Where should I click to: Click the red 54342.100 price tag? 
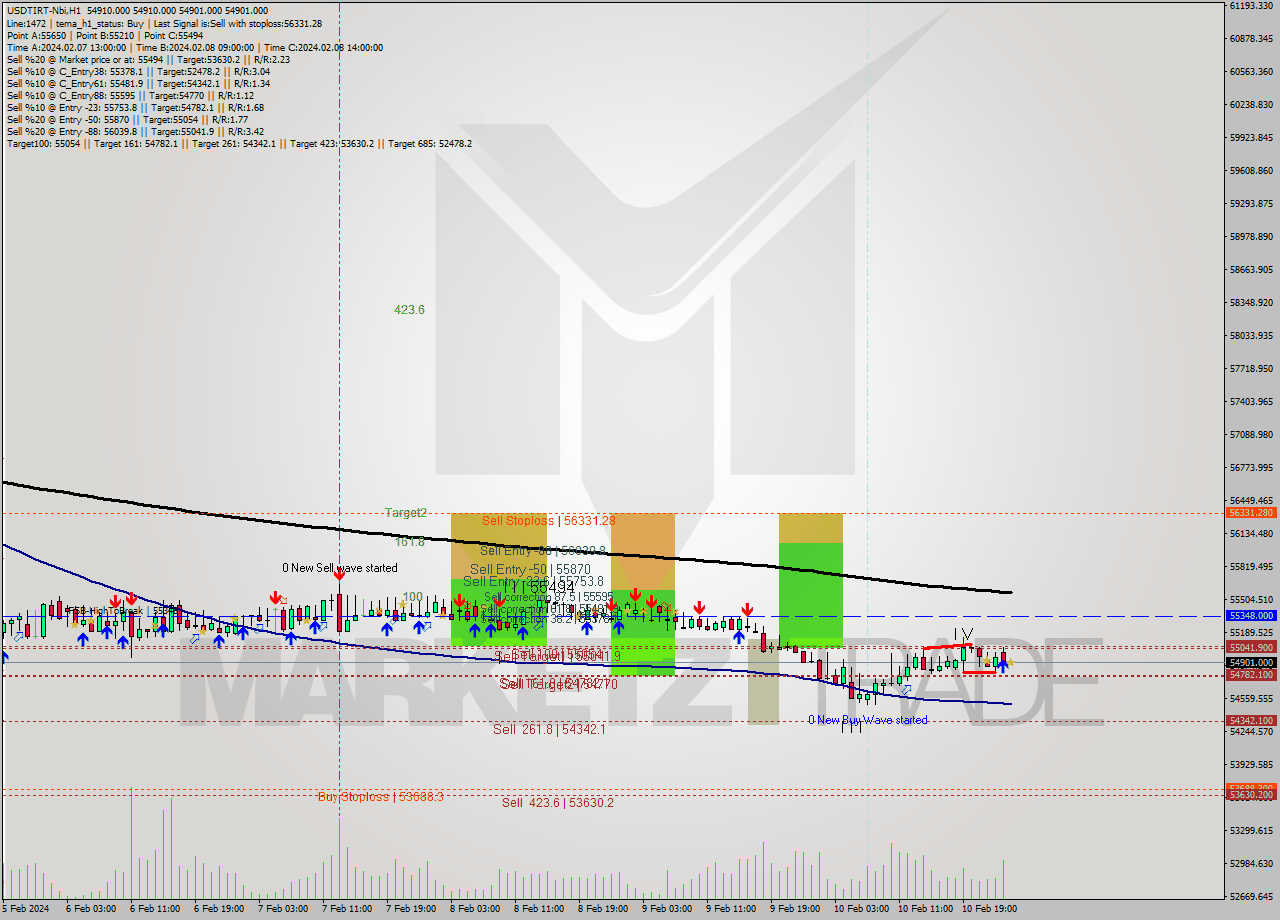(1251, 721)
